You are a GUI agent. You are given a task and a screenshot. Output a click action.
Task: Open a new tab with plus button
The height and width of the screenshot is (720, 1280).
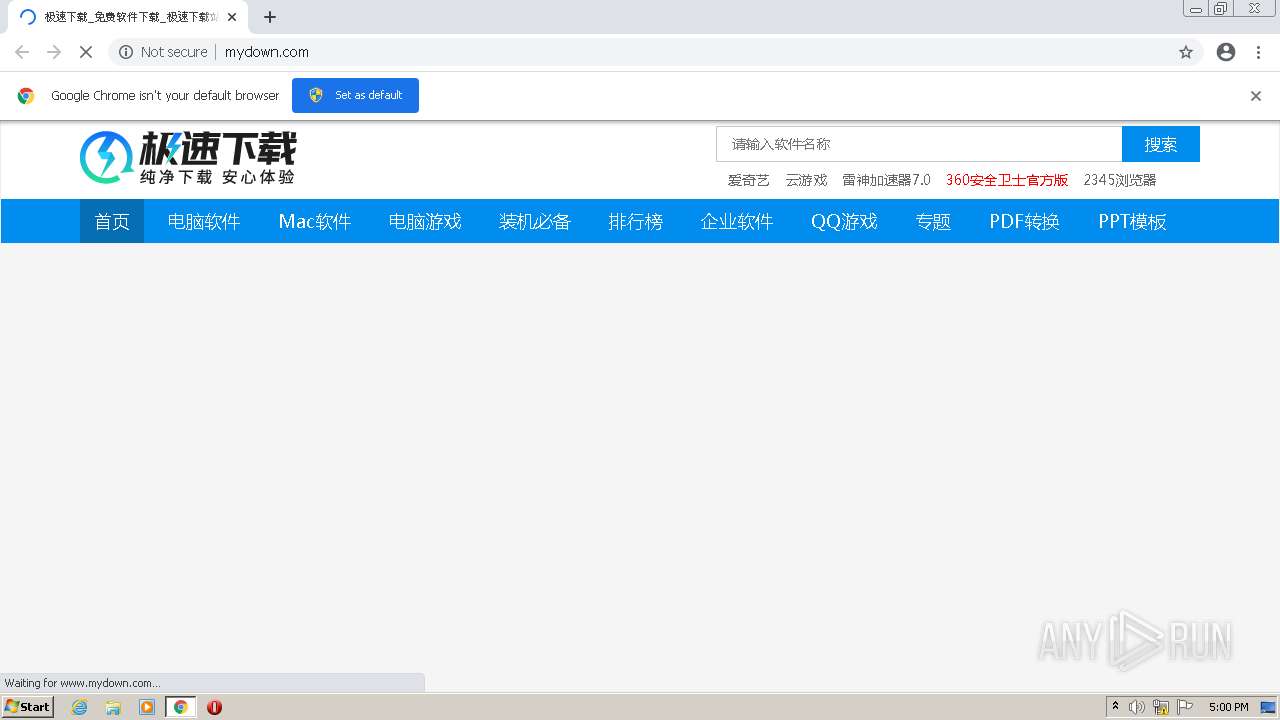tap(270, 17)
